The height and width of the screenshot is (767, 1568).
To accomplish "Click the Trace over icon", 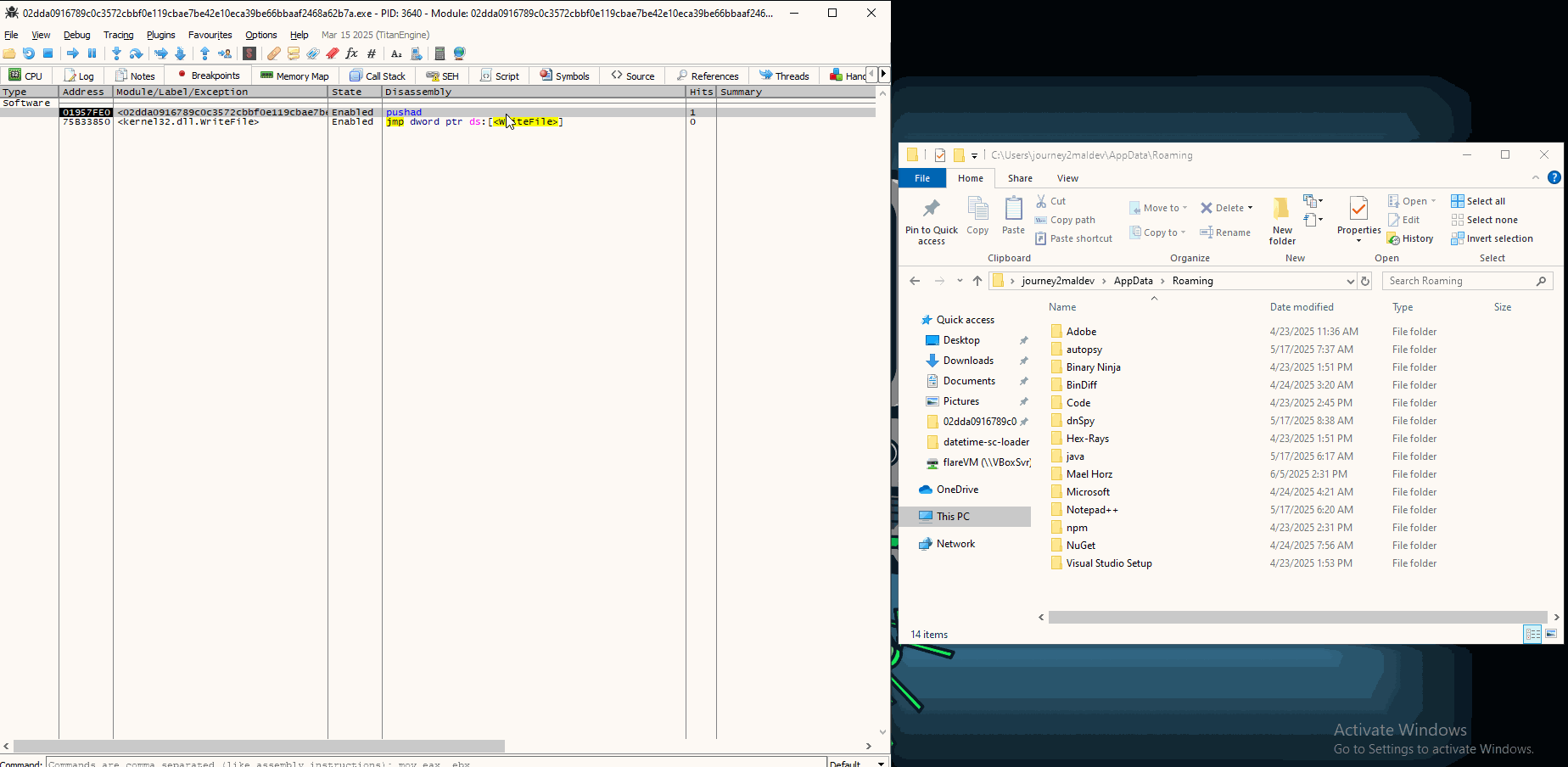I will (x=180, y=53).
